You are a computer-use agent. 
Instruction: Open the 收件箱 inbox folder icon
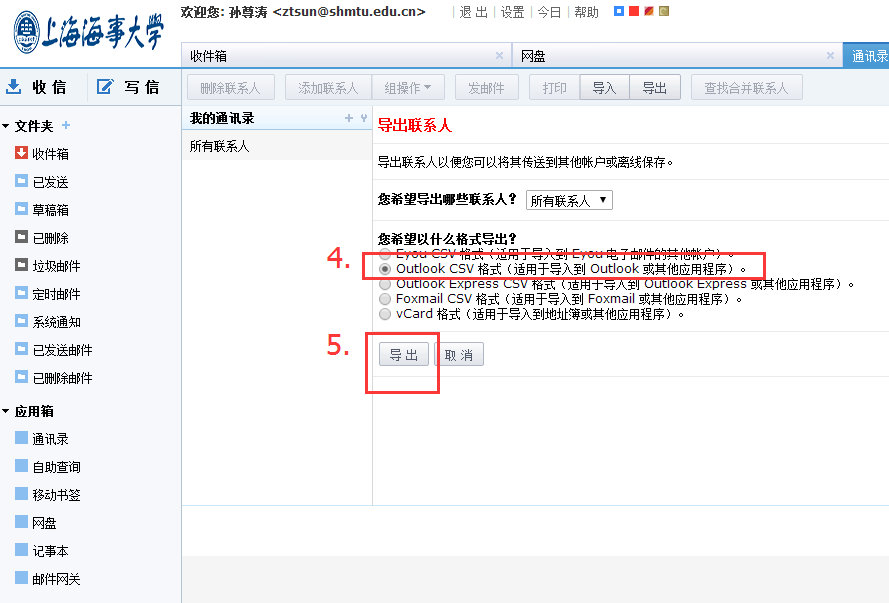pyautogui.click(x=21, y=153)
